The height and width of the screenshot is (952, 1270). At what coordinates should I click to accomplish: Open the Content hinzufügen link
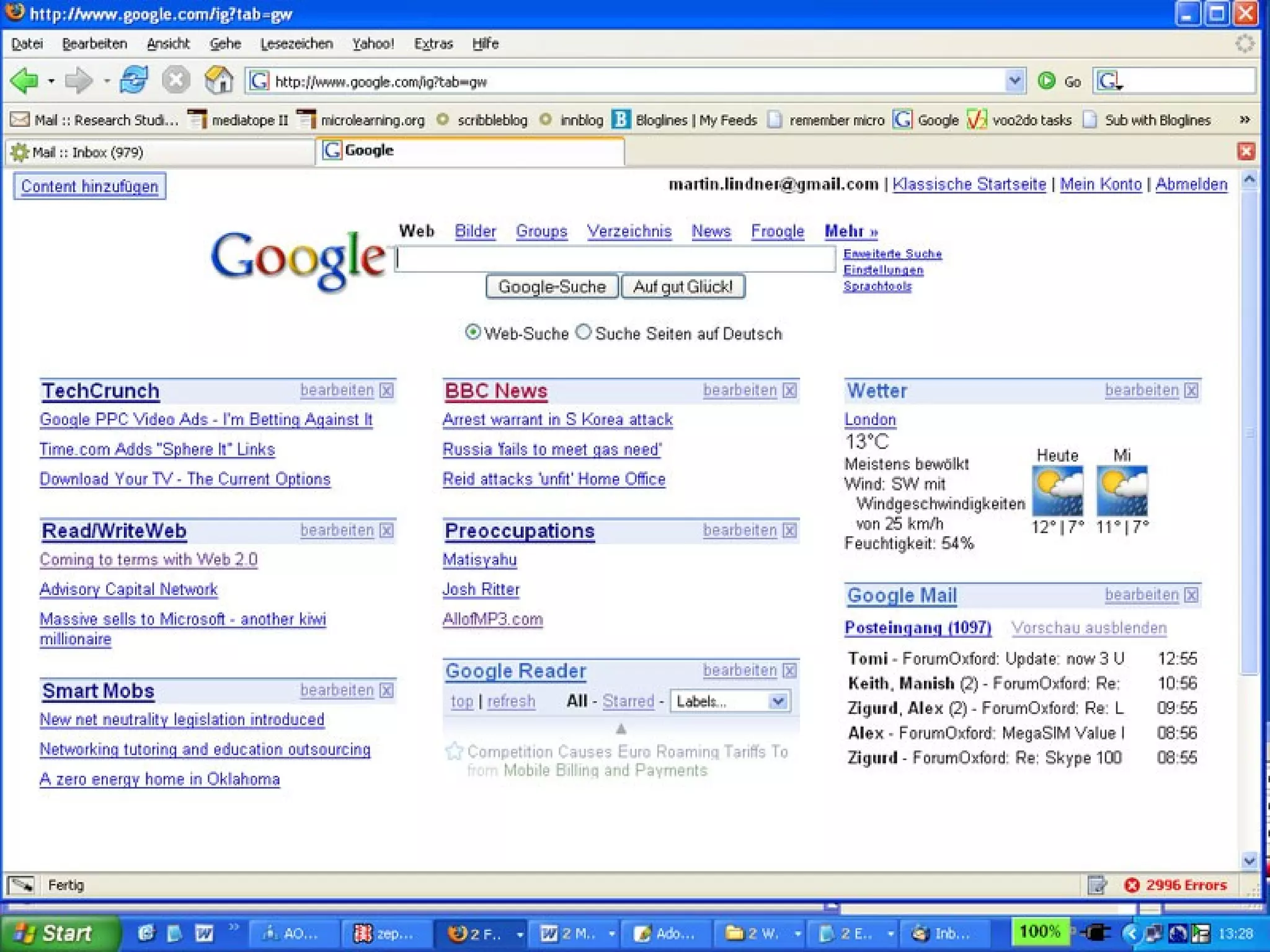click(89, 187)
